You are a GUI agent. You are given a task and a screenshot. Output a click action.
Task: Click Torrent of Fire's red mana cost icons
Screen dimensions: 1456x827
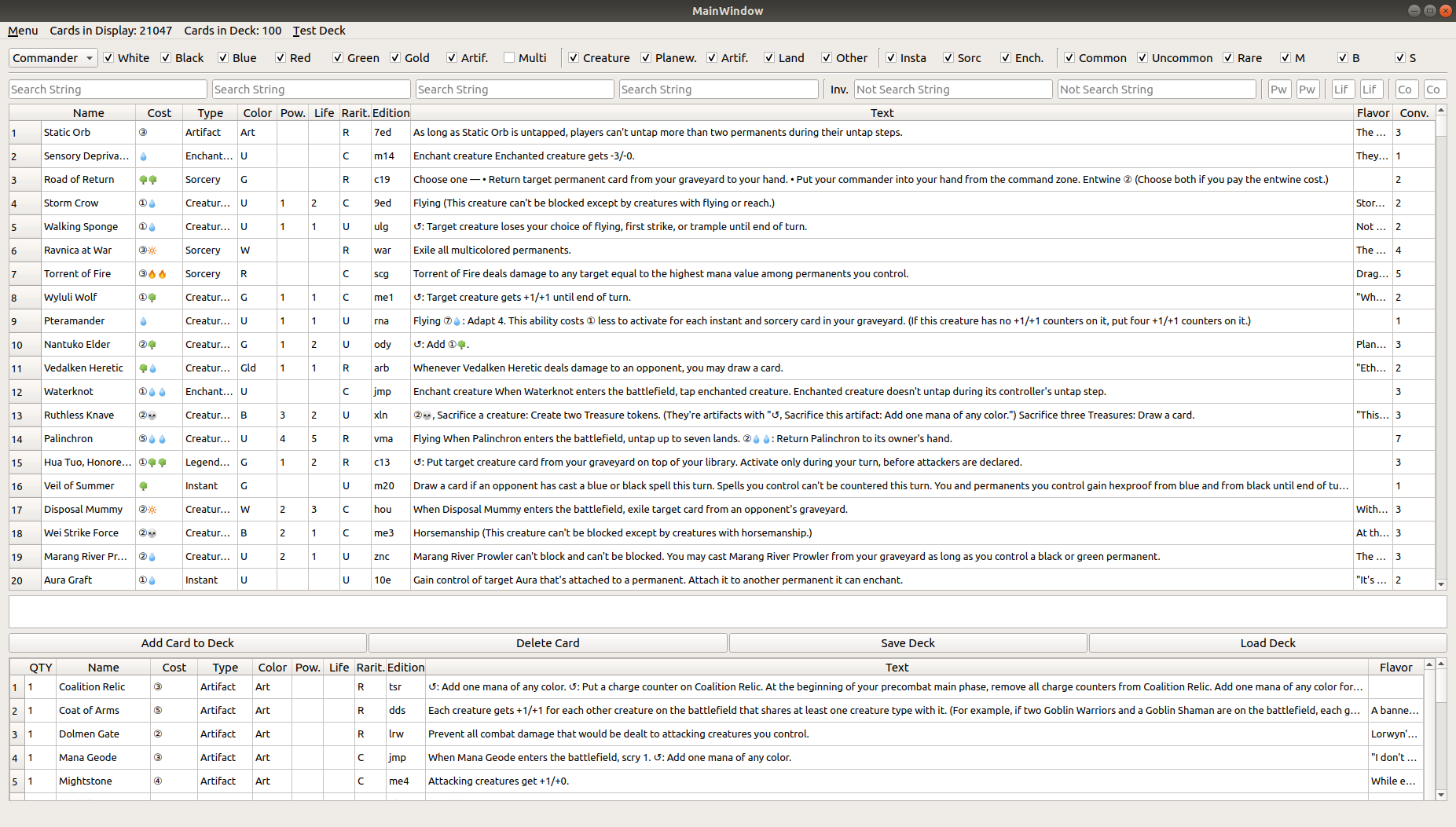click(x=157, y=274)
